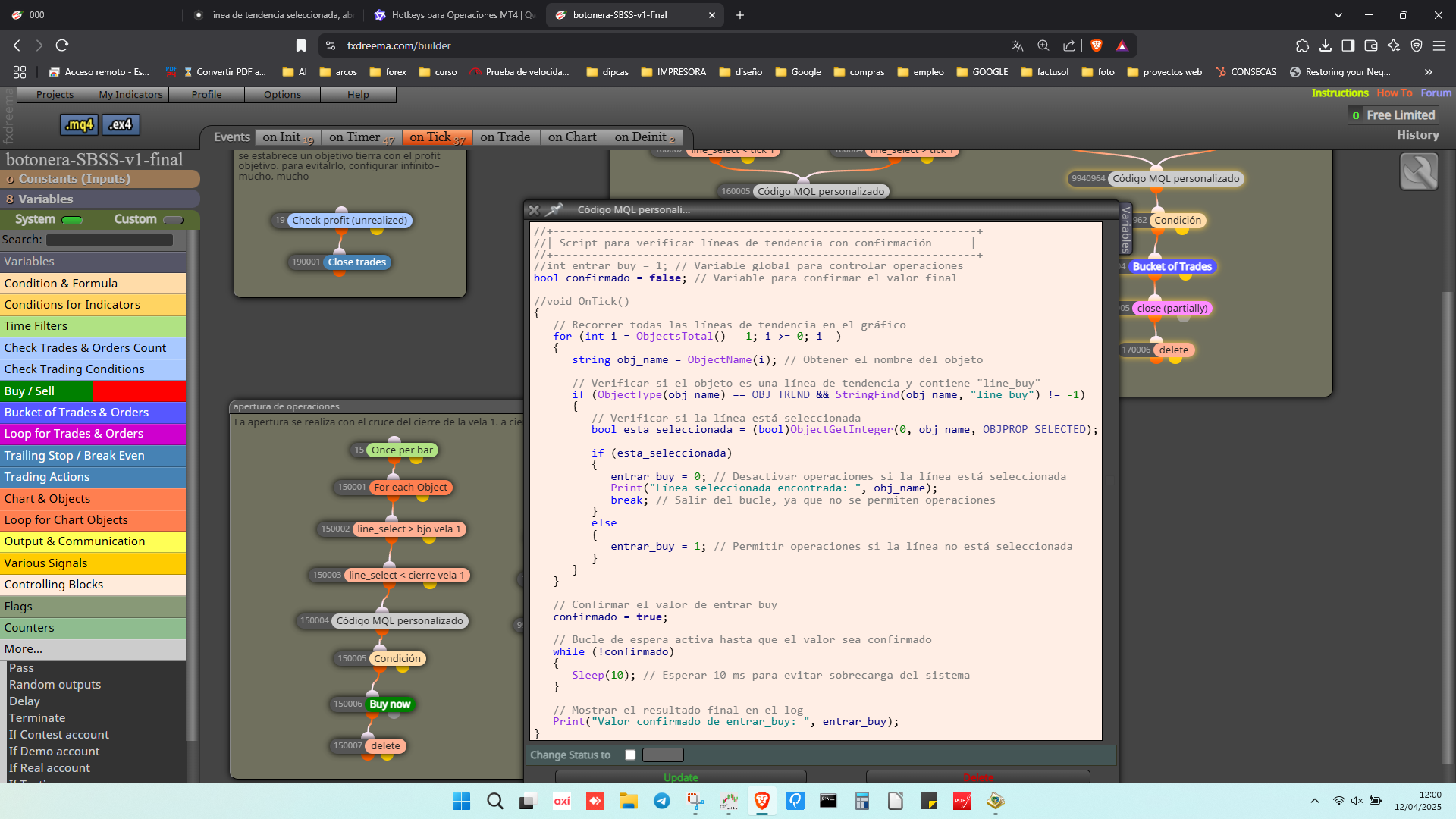1456x819 pixels.
Task: Open axi app from taskbar
Action: coord(562,801)
